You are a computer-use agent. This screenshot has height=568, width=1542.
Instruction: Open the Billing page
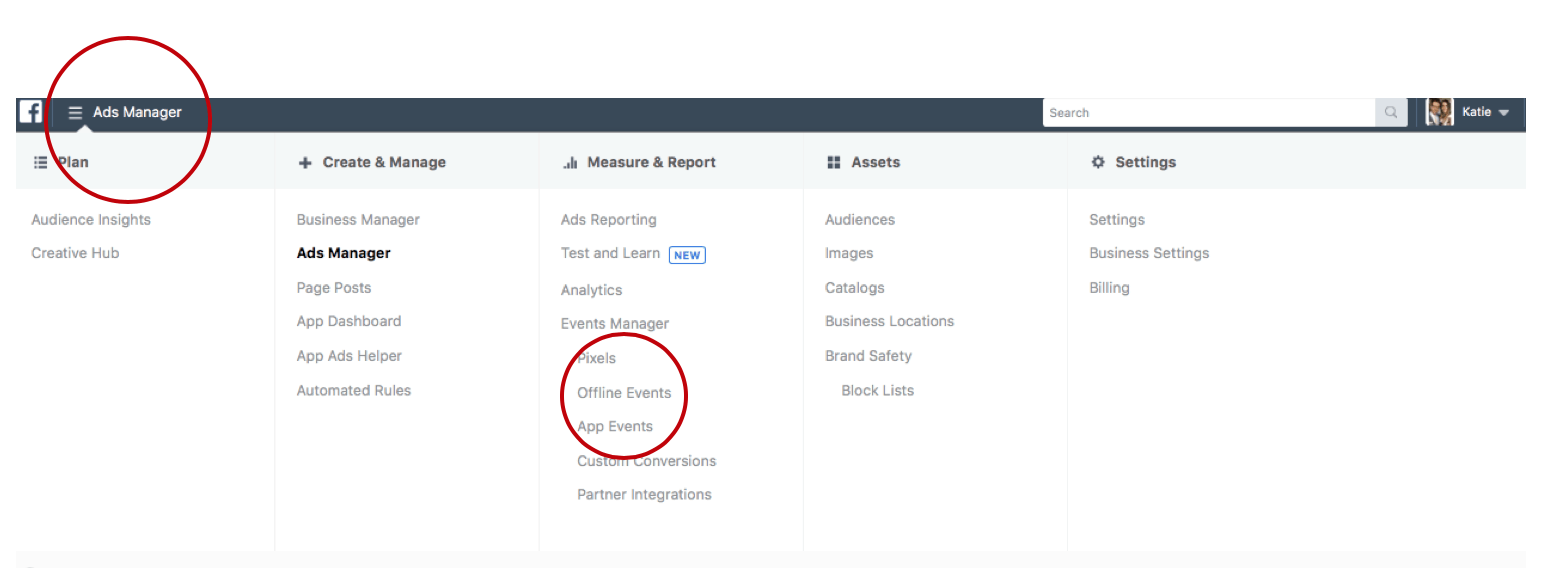[1109, 288]
